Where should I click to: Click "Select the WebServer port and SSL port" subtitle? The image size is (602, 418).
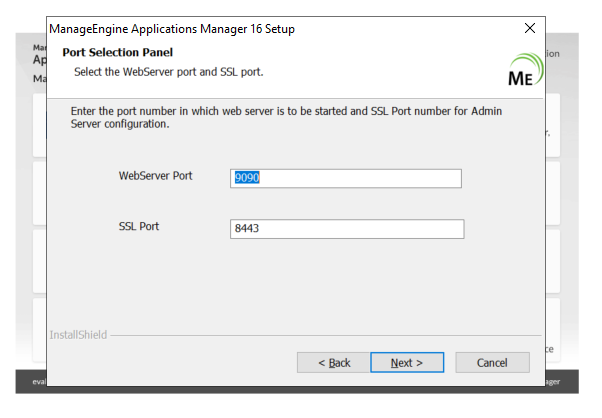168,72
